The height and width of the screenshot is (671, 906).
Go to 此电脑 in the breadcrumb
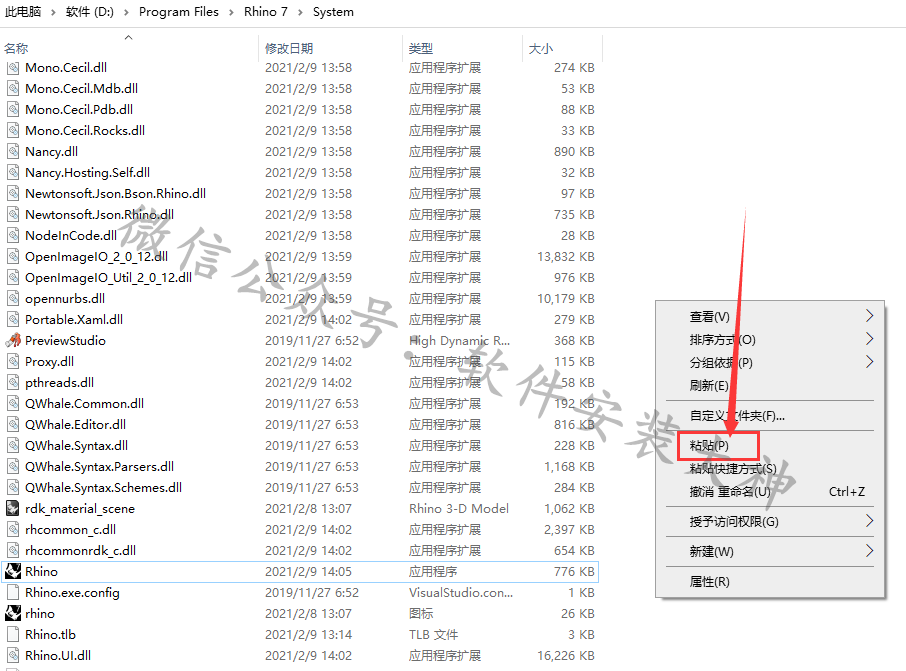[x=23, y=12]
